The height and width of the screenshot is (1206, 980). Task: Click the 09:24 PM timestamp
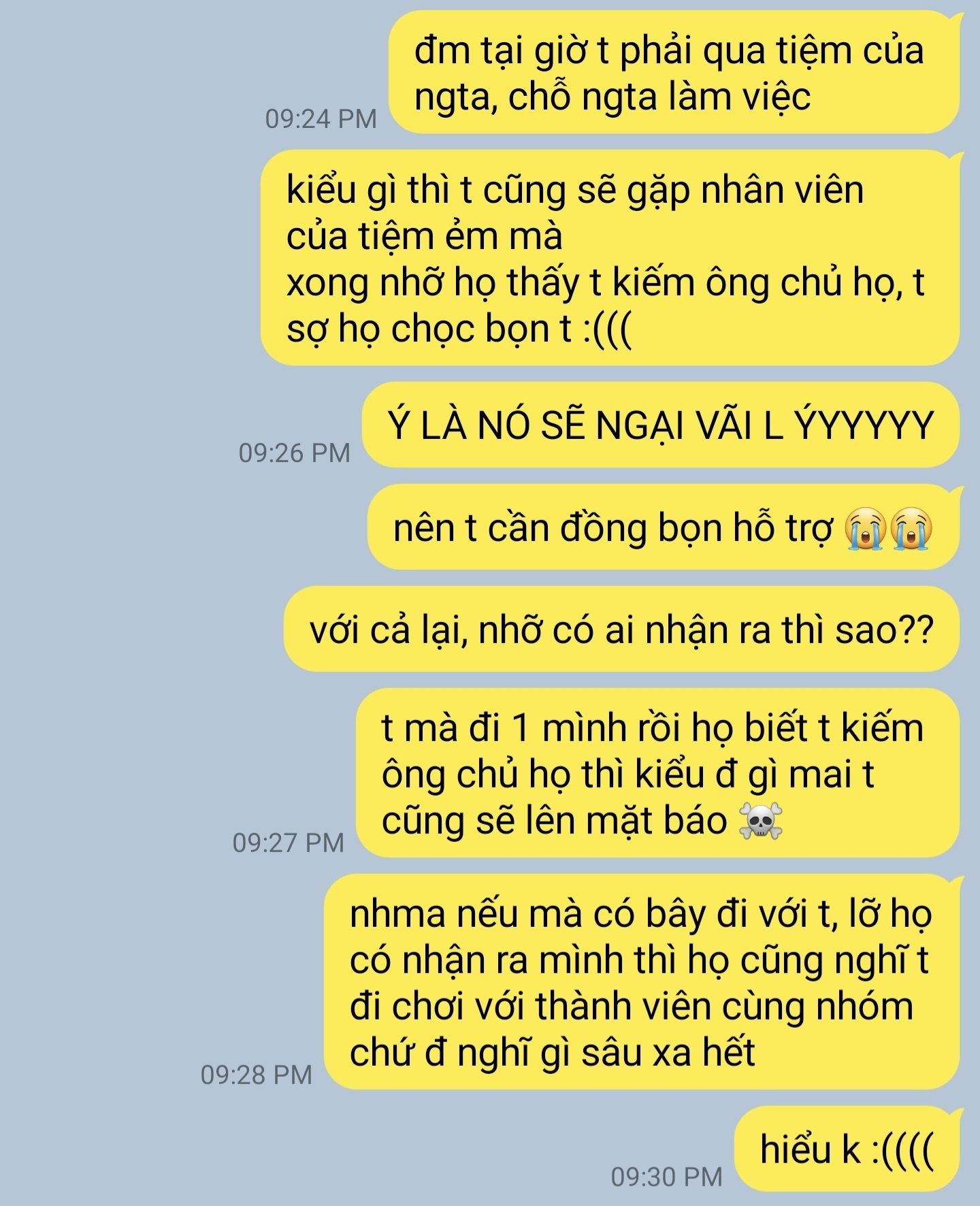pos(321,119)
